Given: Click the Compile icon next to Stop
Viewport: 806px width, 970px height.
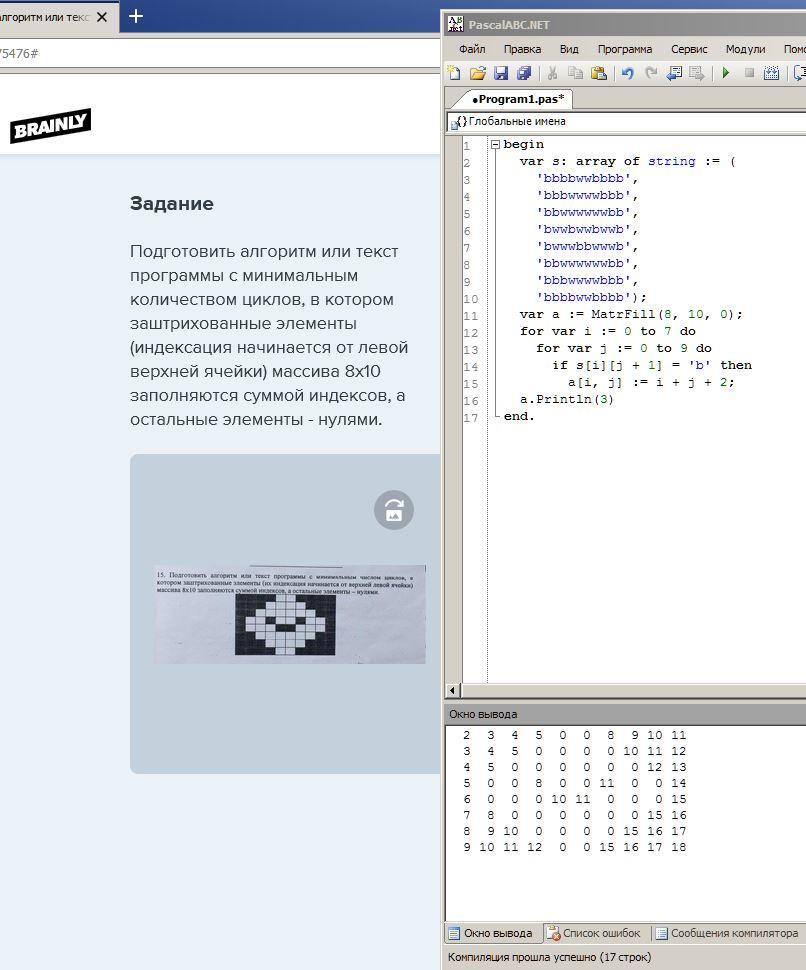Looking at the screenshot, I should pos(771,73).
